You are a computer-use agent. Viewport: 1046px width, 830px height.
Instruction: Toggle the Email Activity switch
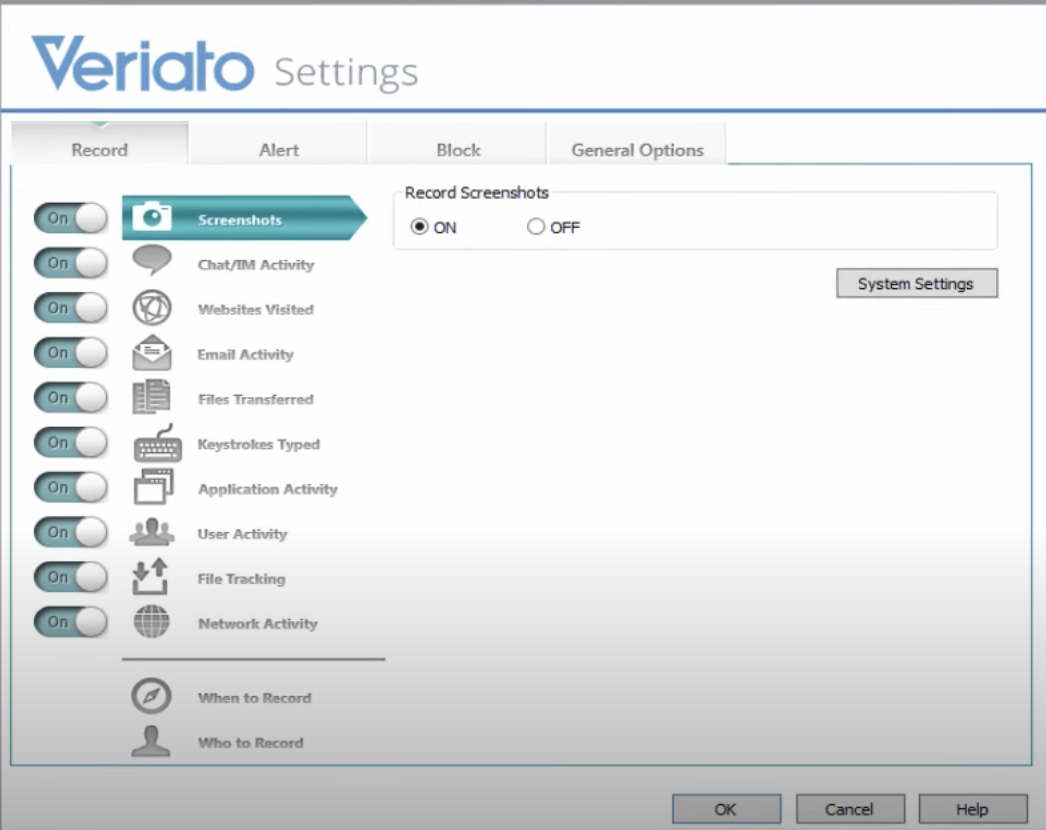coord(71,352)
